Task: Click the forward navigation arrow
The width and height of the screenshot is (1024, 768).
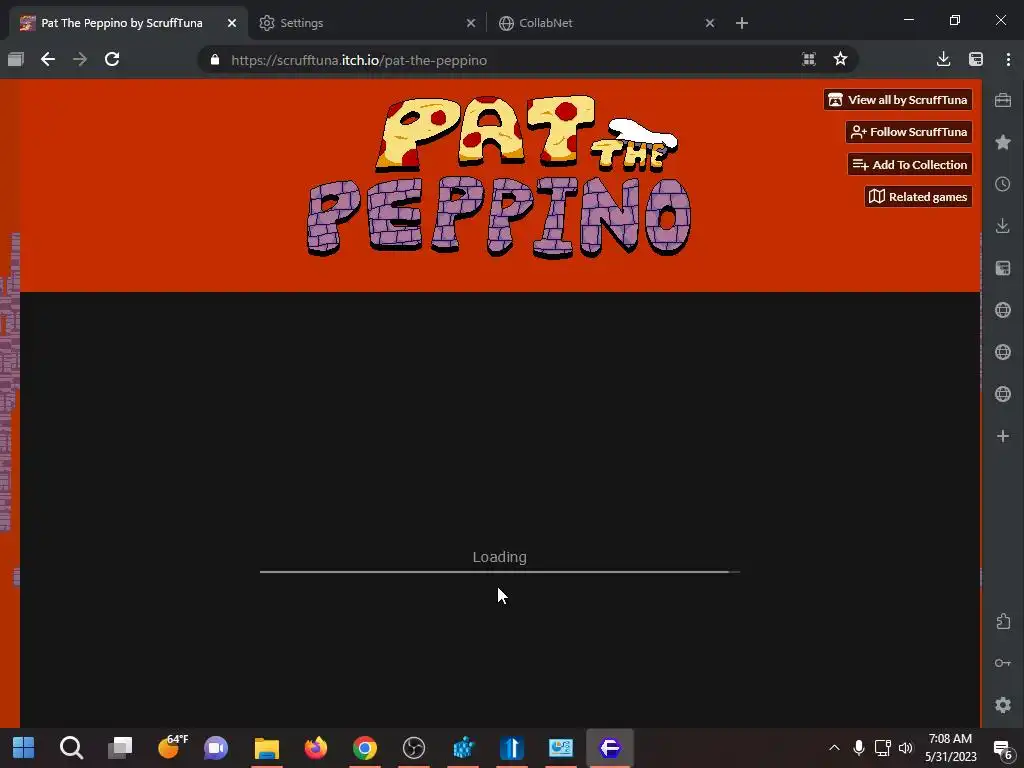Action: coord(80,59)
